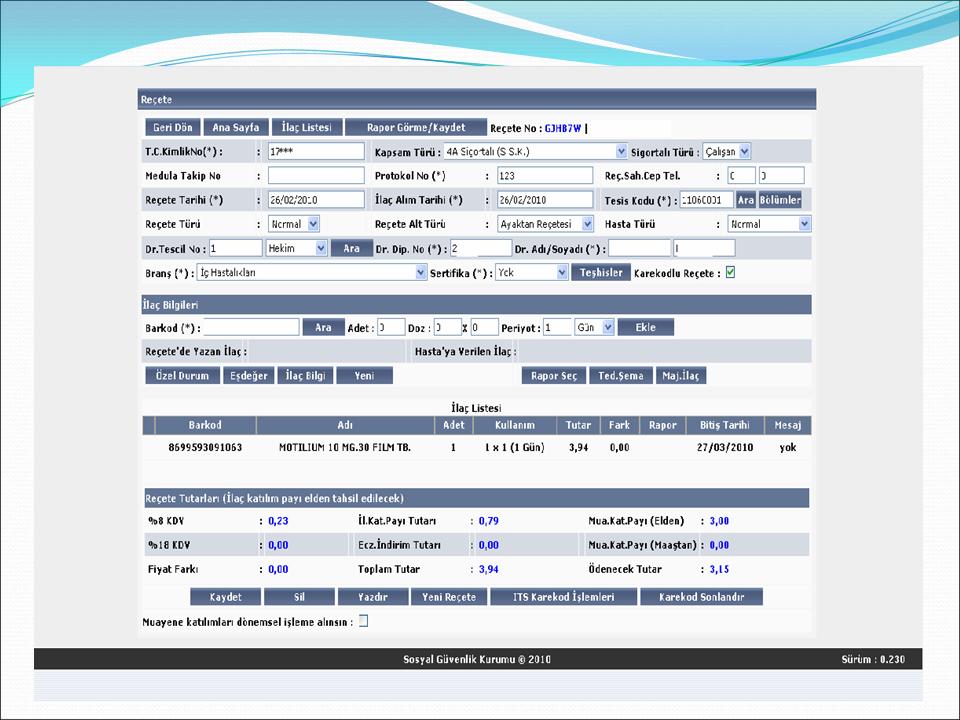The height and width of the screenshot is (720, 960).
Task: Click the Geri Dön button
Action: pyautogui.click(x=172, y=128)
